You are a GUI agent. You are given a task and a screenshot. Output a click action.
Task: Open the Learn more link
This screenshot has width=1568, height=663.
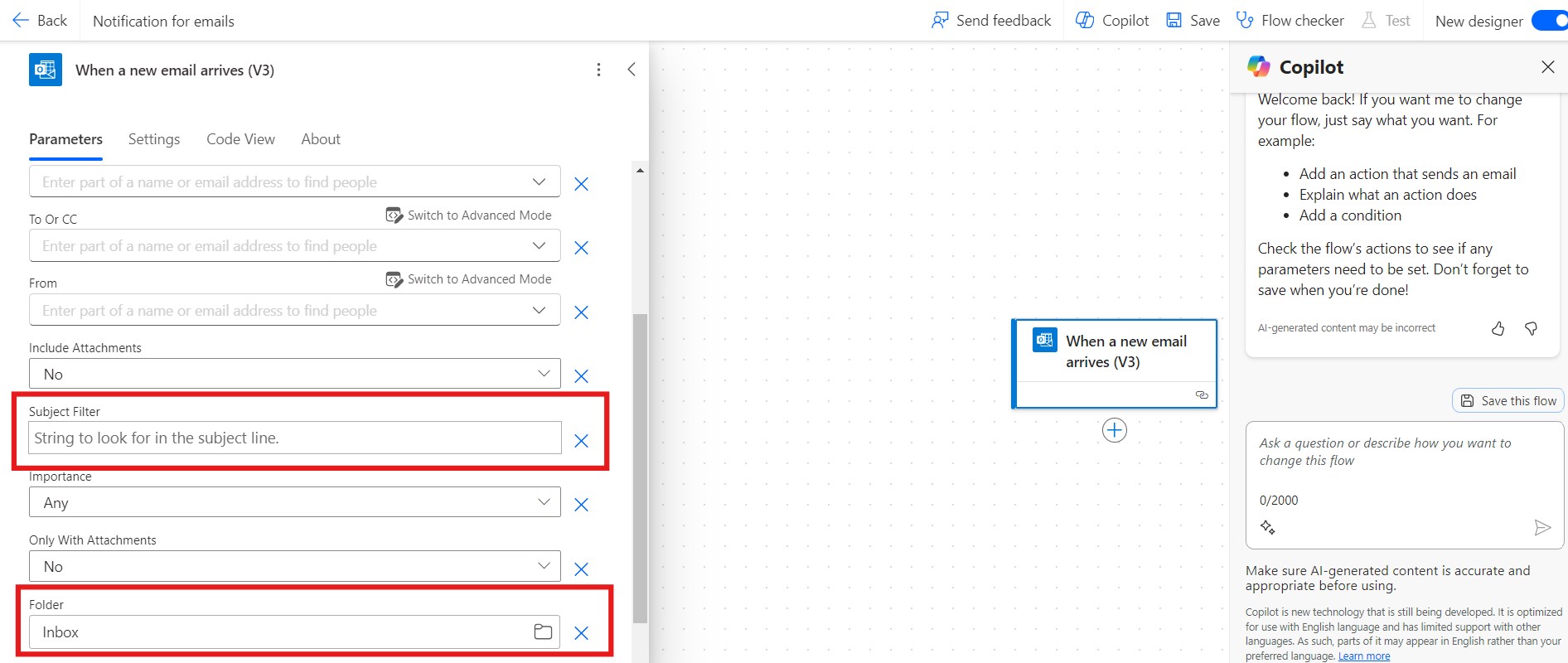(1364, 656)
